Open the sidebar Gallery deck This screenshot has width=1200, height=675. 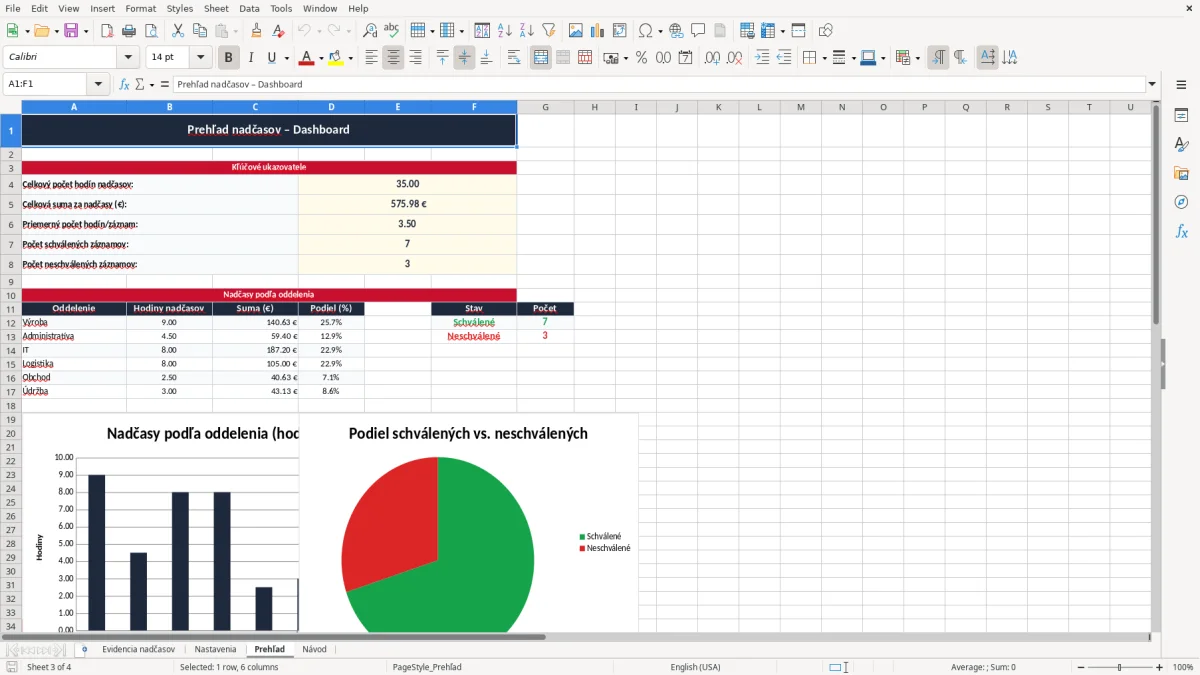click(1181, 174)
